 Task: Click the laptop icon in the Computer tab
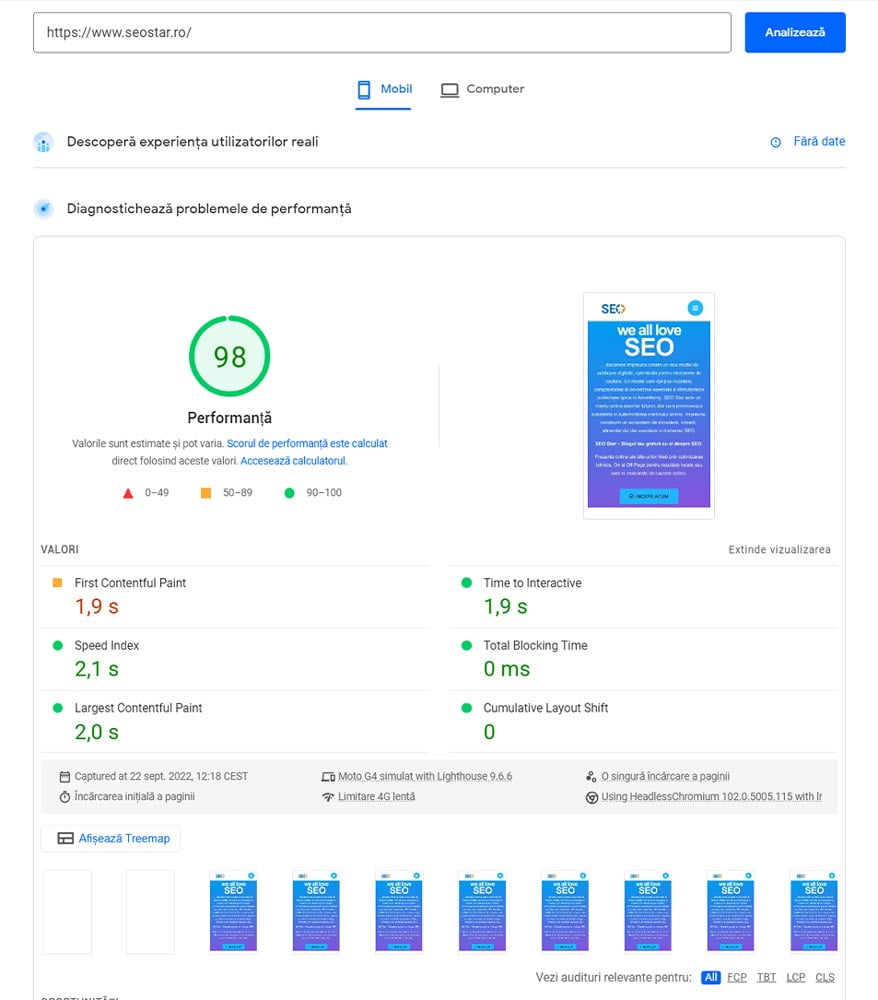coord(450,90)
